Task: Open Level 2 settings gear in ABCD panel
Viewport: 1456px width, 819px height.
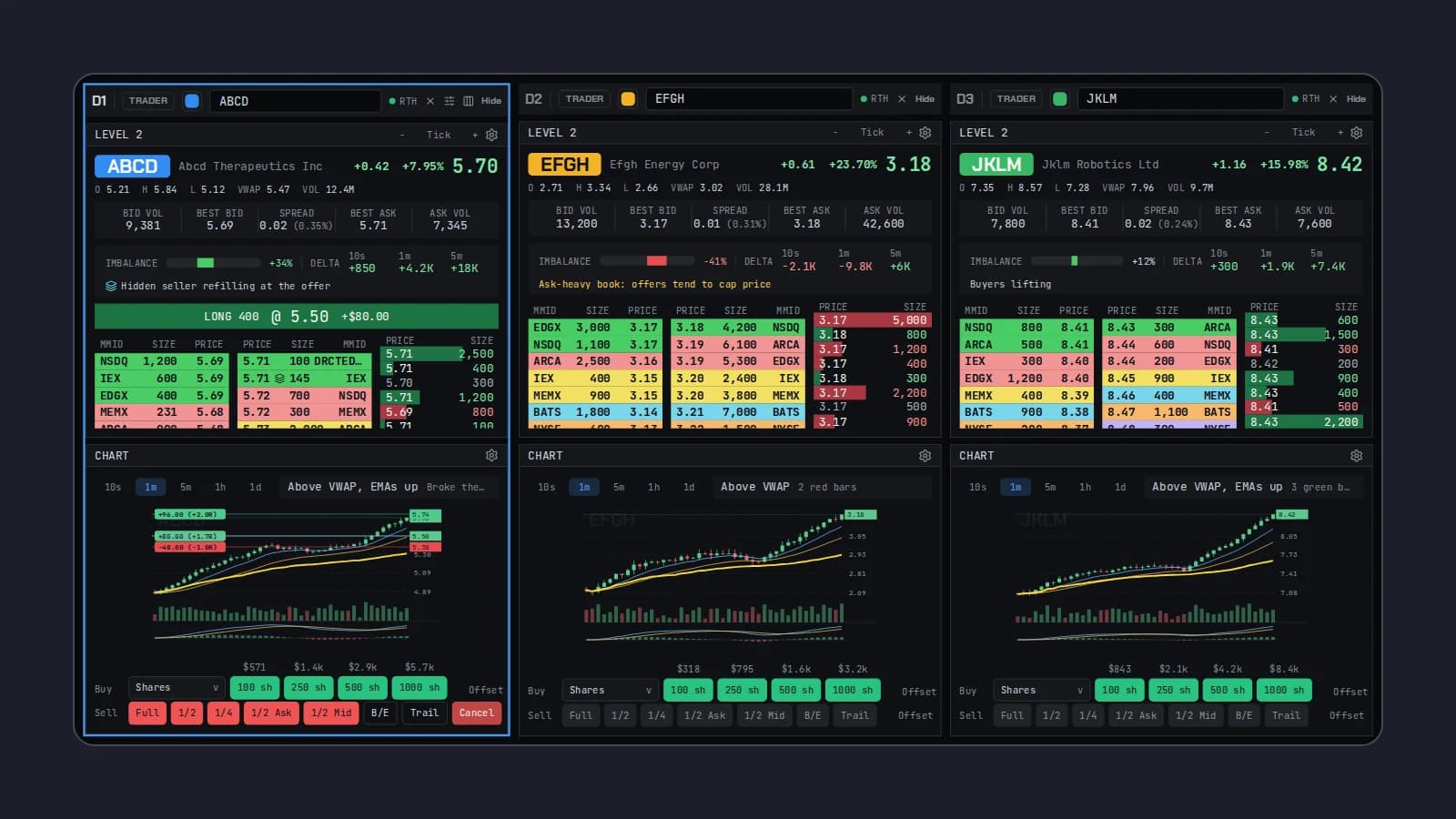Action: click(x=491, y=135)
